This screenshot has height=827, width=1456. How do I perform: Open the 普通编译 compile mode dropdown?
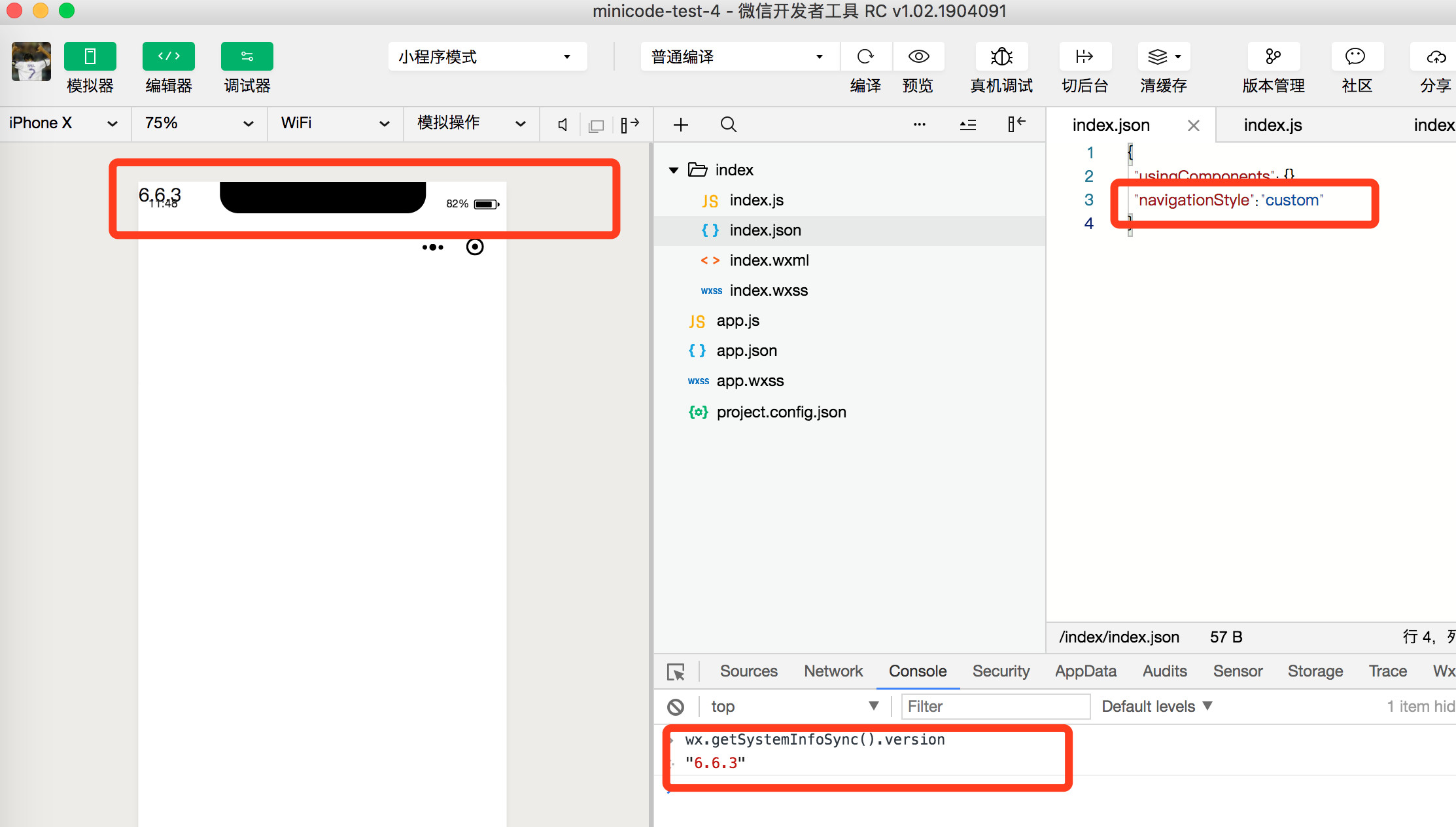coord(740,57)
